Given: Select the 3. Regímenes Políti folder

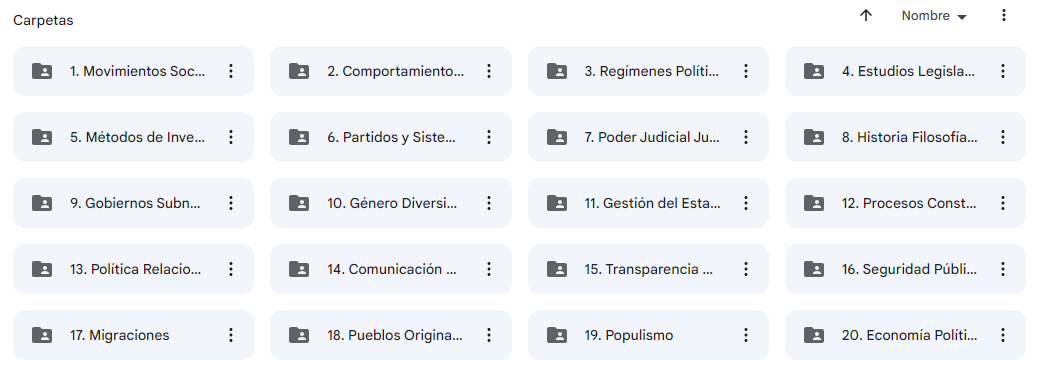Looking at the screenshot, I should 648,71.
